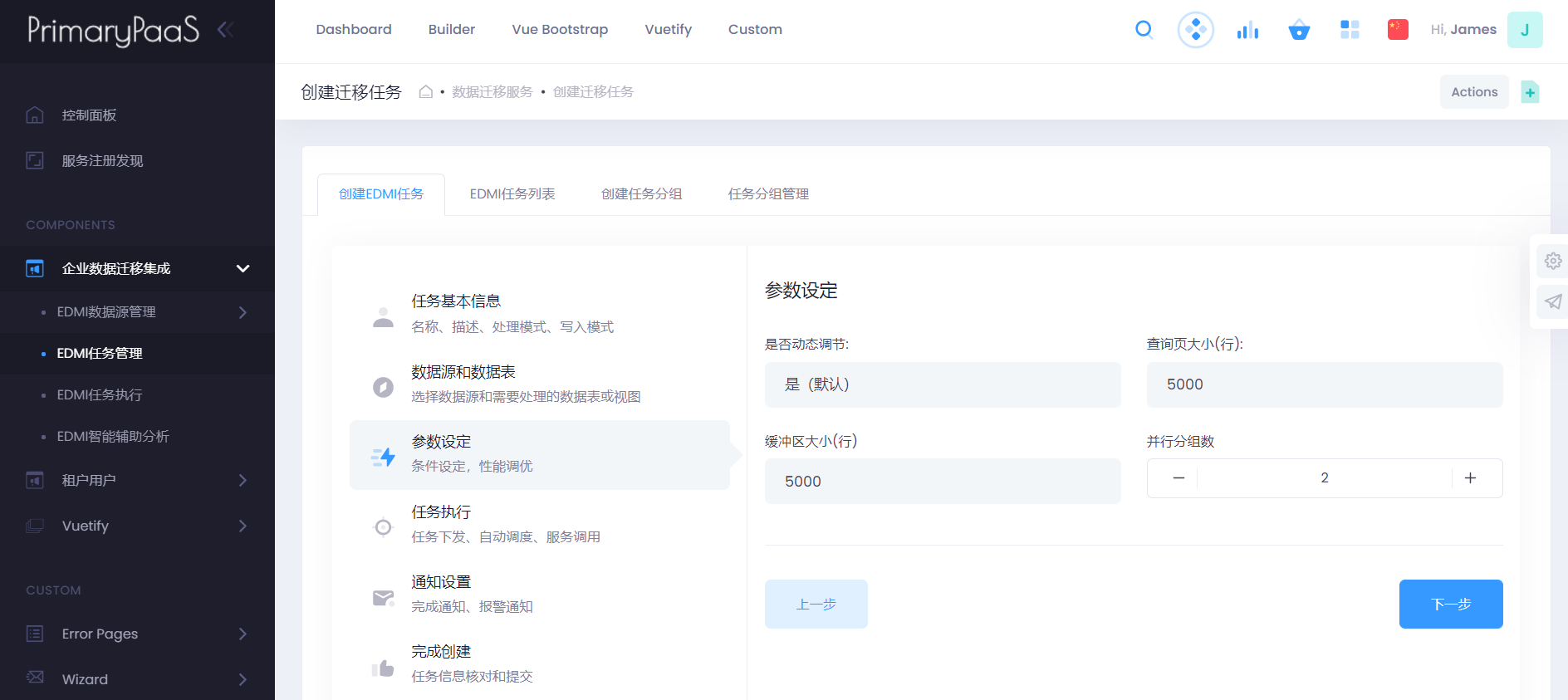Open search with the magnifier icon

pos(1144,30)
